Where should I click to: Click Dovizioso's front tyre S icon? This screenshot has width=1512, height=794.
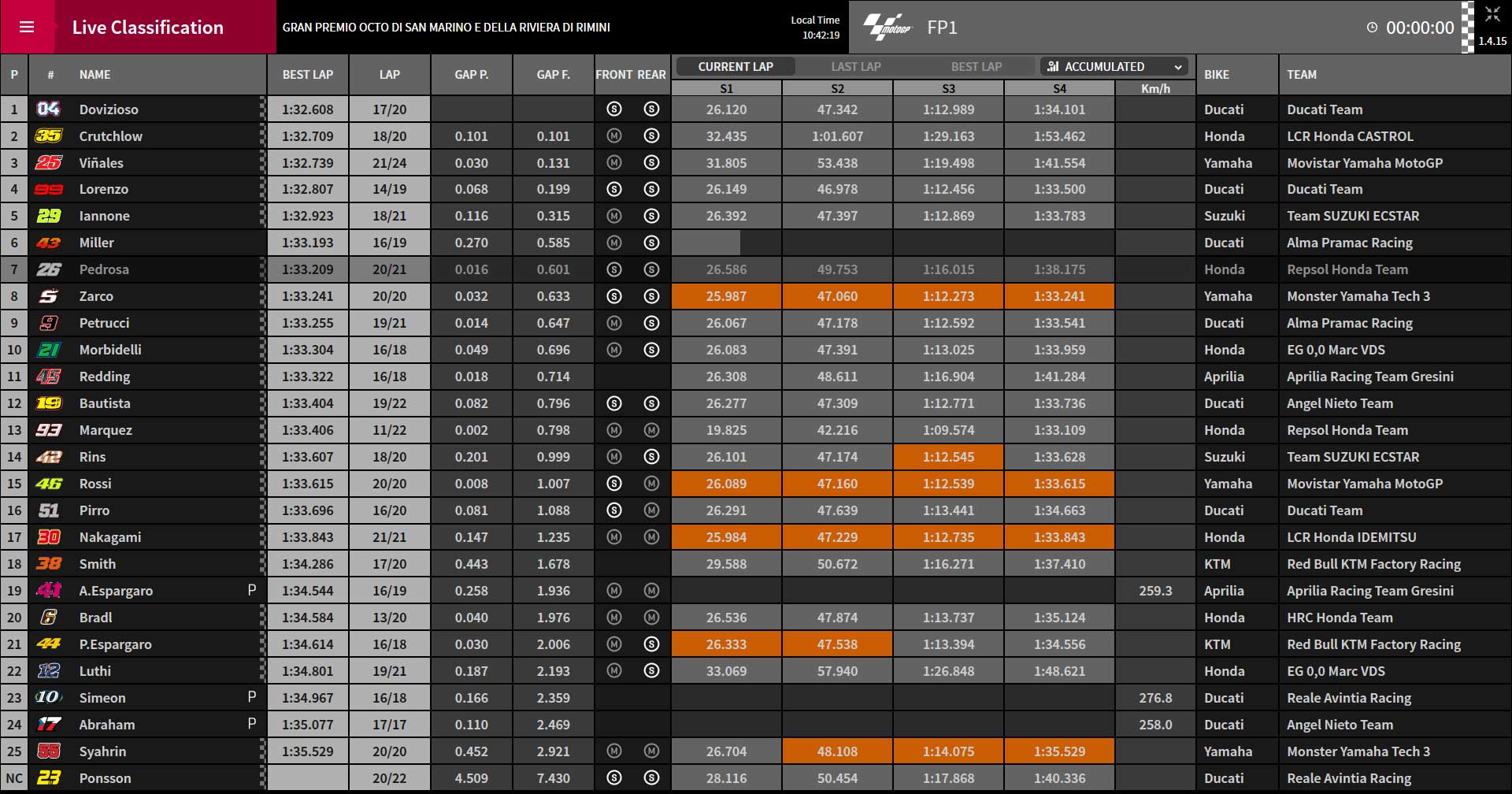point(614,109)
